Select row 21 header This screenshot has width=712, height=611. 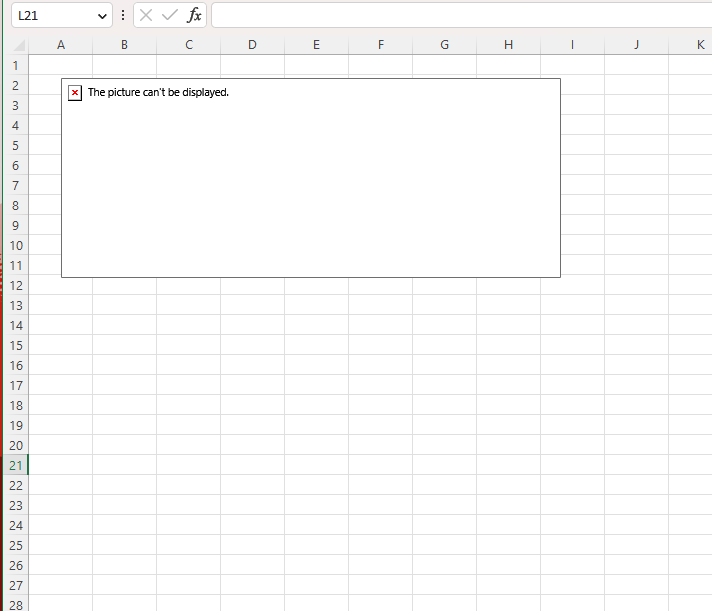coord(15,465)
